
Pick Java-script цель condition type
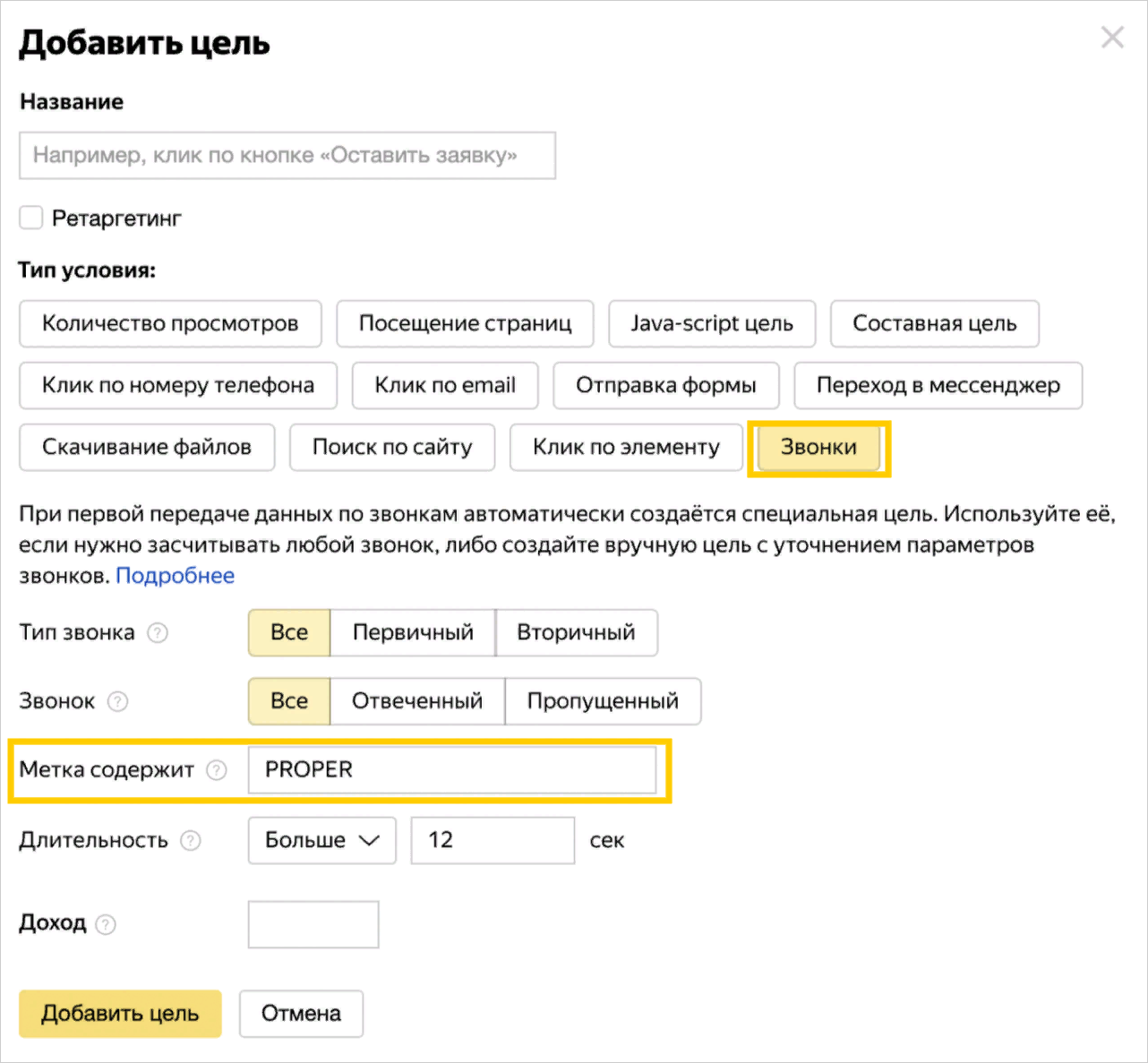(712, 324)
